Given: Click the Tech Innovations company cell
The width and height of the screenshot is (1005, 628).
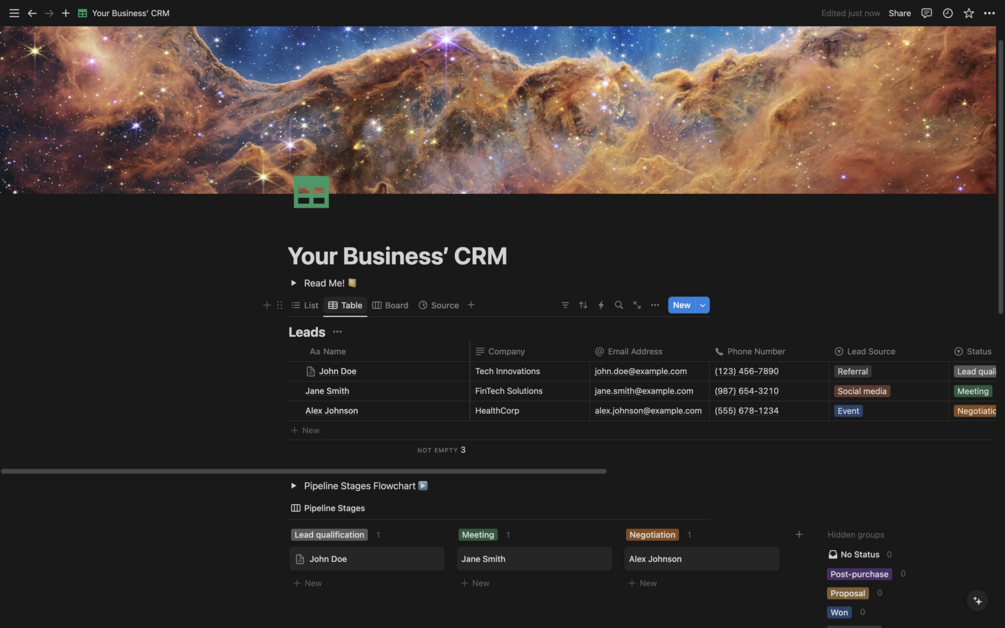Looking at the screenshot, I should [529, 371].
